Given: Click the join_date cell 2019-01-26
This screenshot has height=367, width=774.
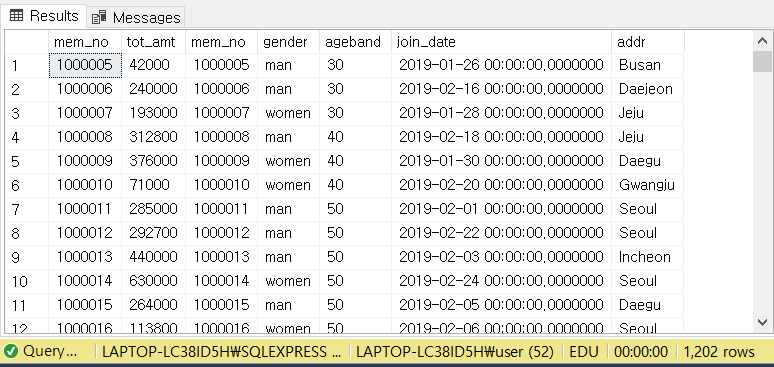Looking at the screenshot, I should click(x=502, y=65).
